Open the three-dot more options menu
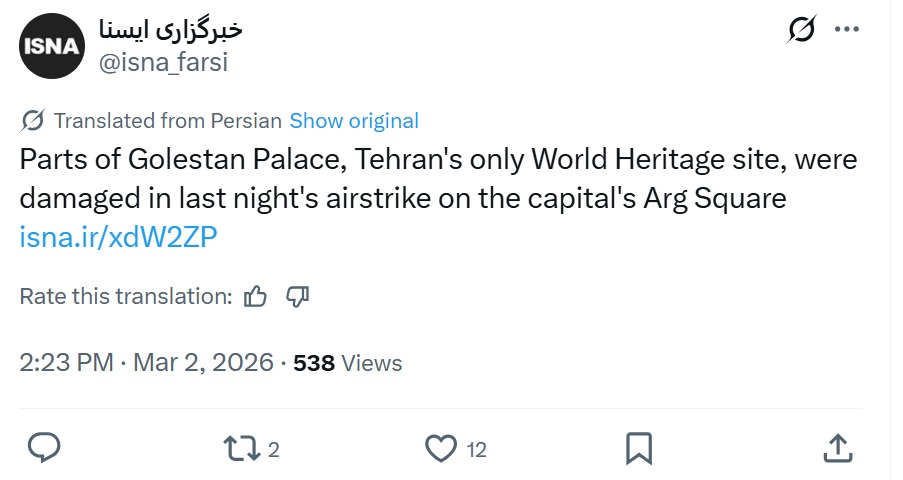Viewport: 903px width, 480px height. pyautogui.click(x=847, y=30)
